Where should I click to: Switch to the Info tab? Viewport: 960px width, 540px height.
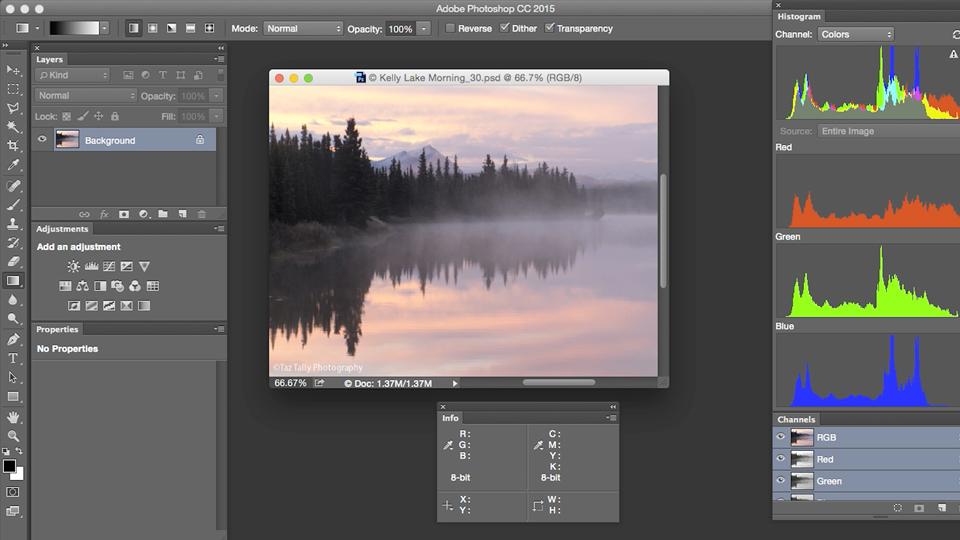tap(451, 418)
